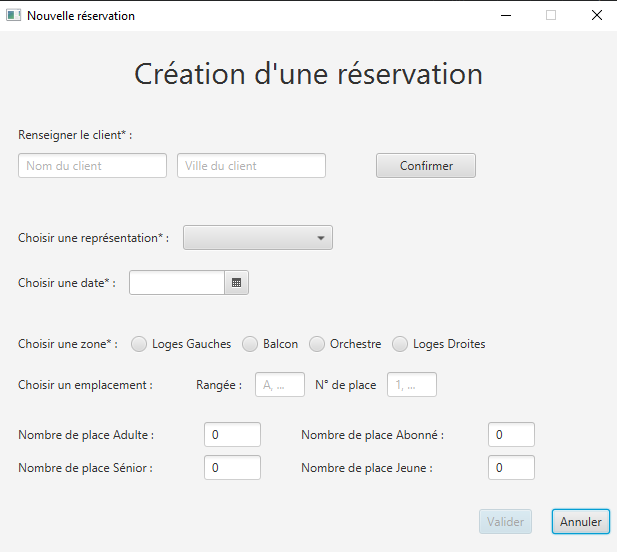Focus the Rangée input field
The height and width of the screenshot is (552, 617).
(280, 385)
